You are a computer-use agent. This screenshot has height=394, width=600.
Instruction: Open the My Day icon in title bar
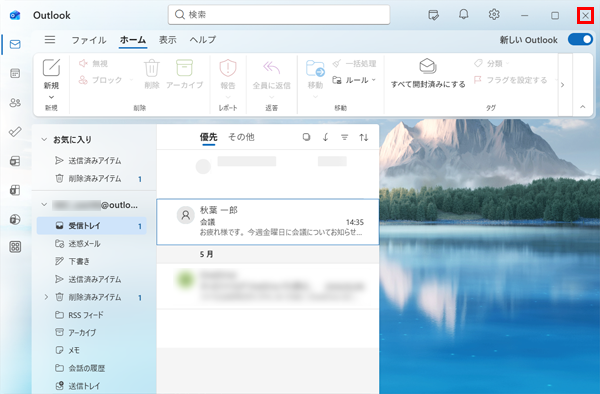coord(433,15)
